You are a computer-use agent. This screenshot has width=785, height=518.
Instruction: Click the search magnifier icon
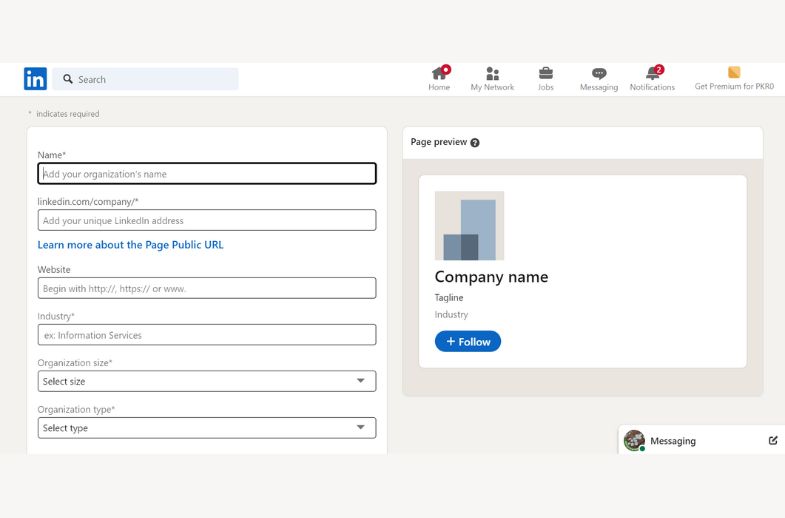click(x=68, y=79)
